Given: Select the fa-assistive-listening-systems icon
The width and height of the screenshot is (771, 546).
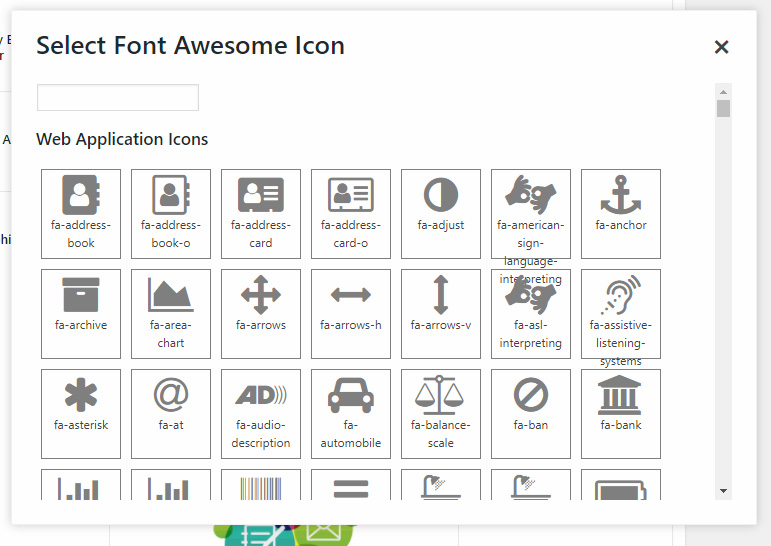Looking at the screenshot, I should 621,314.
